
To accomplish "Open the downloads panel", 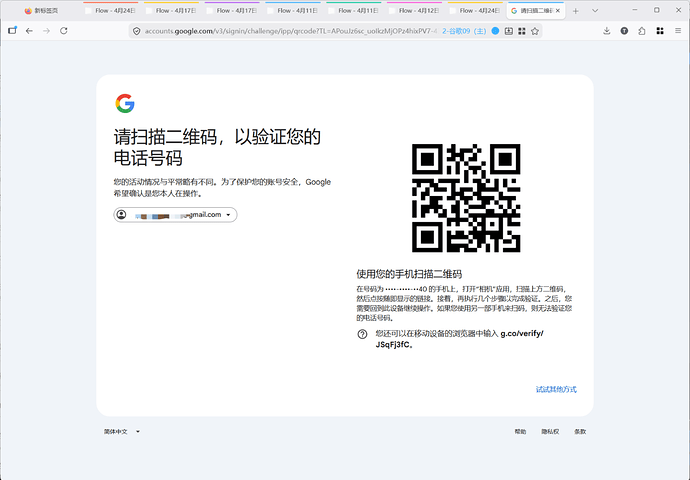I will coord(606,31).
